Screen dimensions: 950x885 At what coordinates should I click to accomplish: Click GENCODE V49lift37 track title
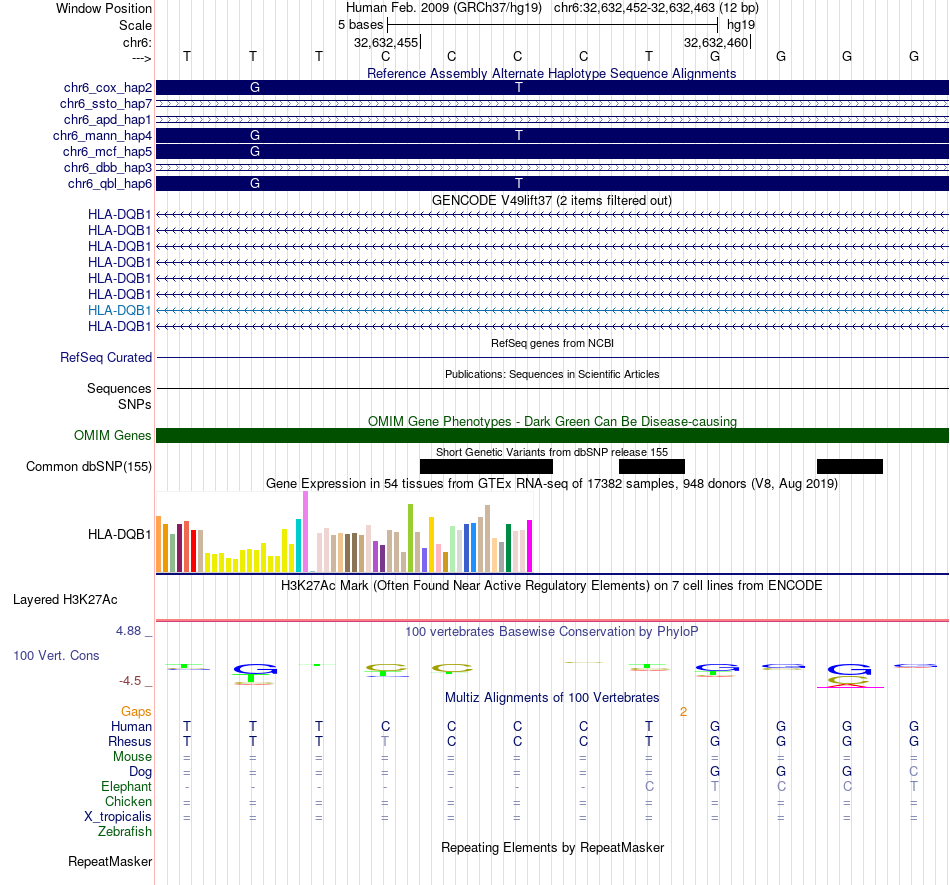tap(552, 201)
